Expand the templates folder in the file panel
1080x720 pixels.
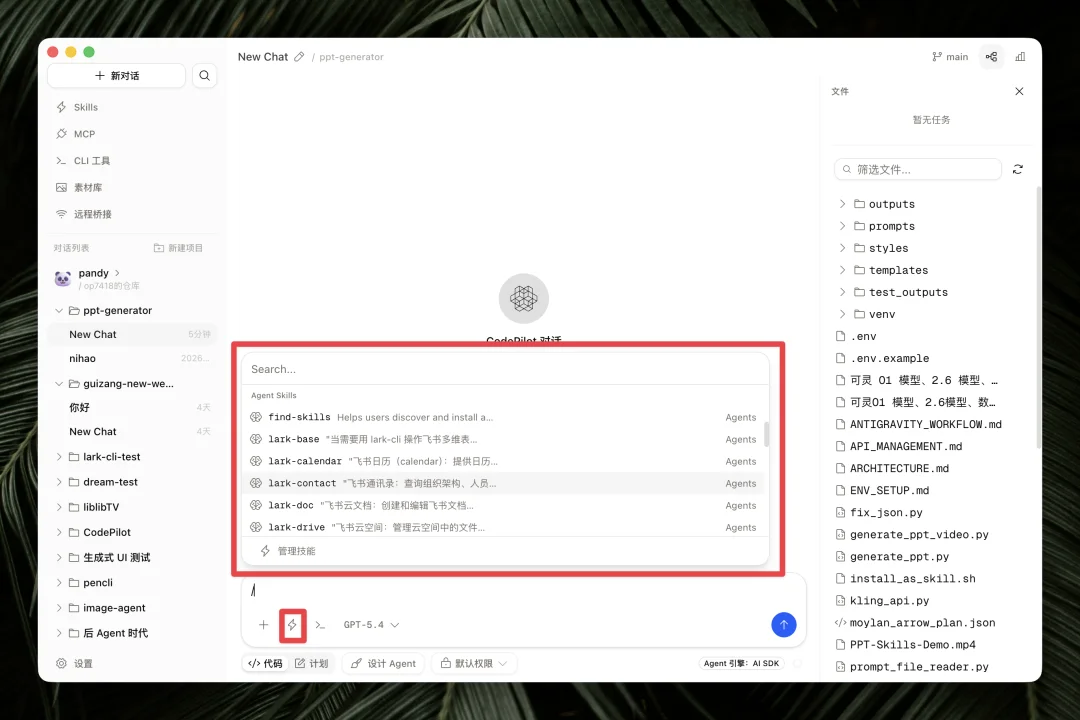[x=896, y=270]
